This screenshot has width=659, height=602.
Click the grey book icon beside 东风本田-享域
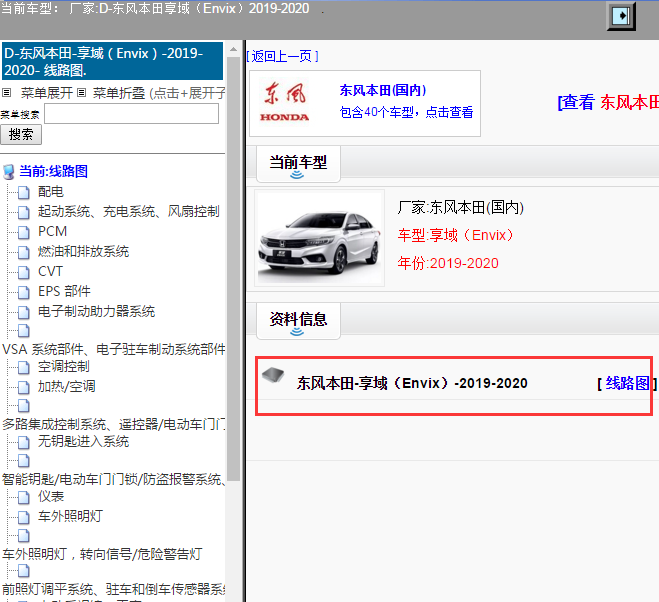click(x=273, y=374)
